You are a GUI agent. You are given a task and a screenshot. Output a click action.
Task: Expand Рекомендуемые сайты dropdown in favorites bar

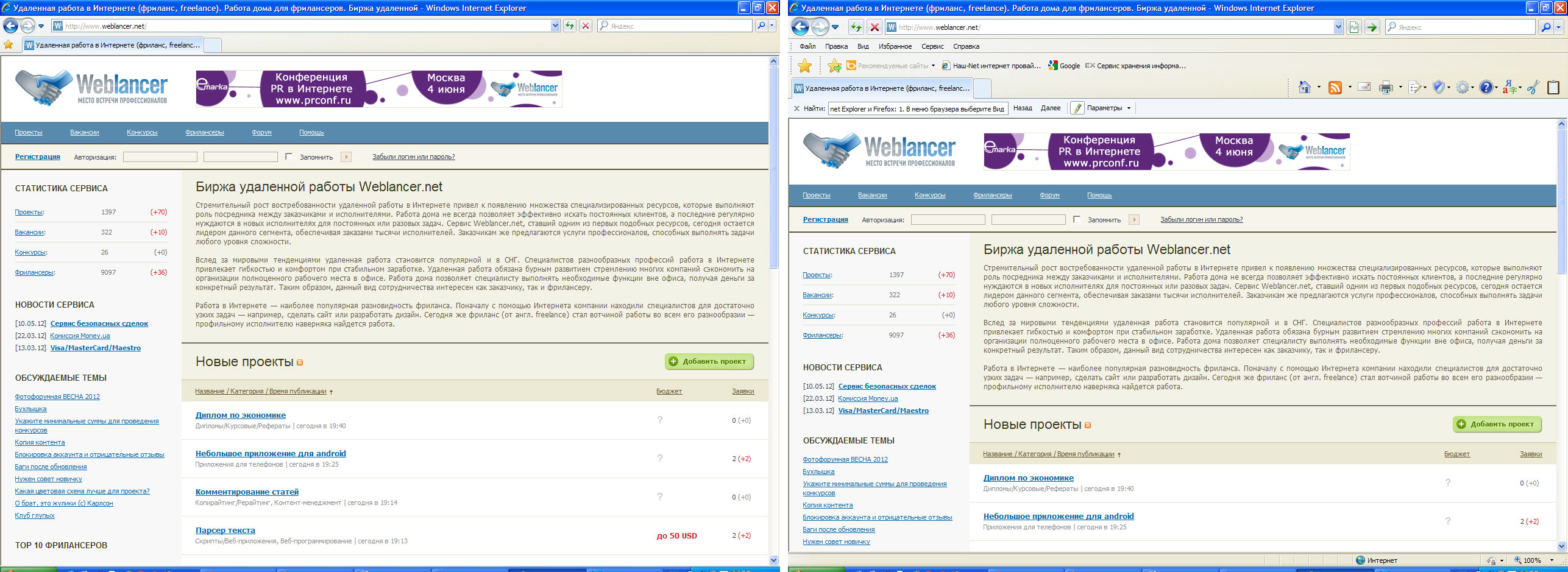coord(933,66)
